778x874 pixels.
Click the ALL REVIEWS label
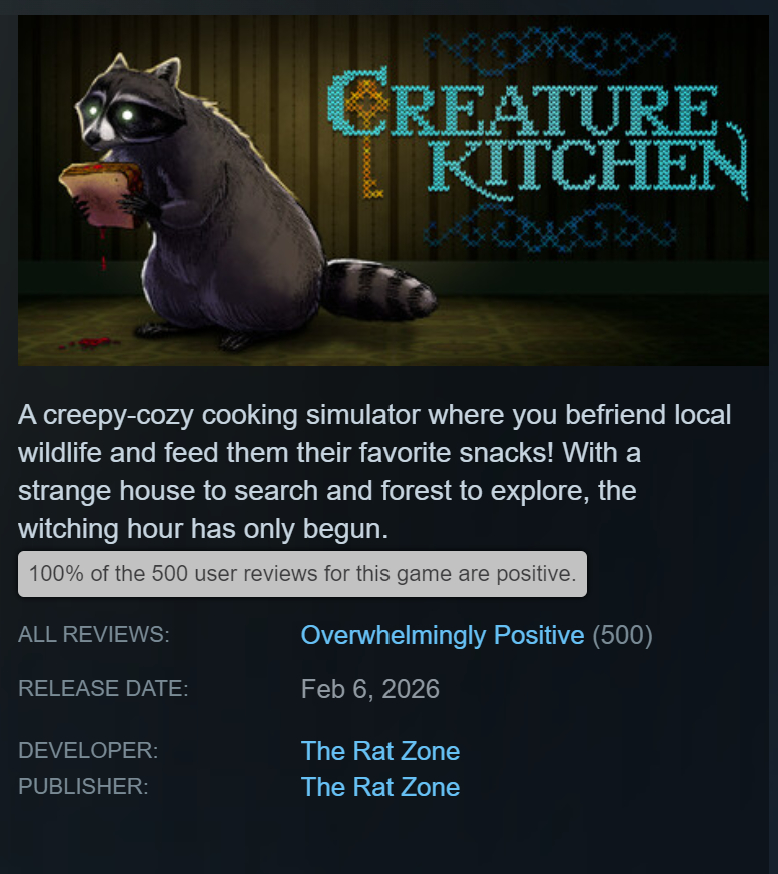94,634
